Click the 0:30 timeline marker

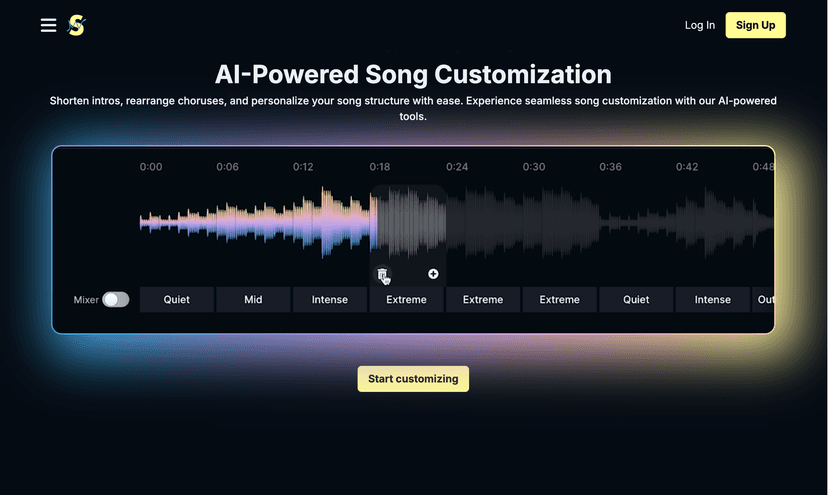tap(534, 167)
